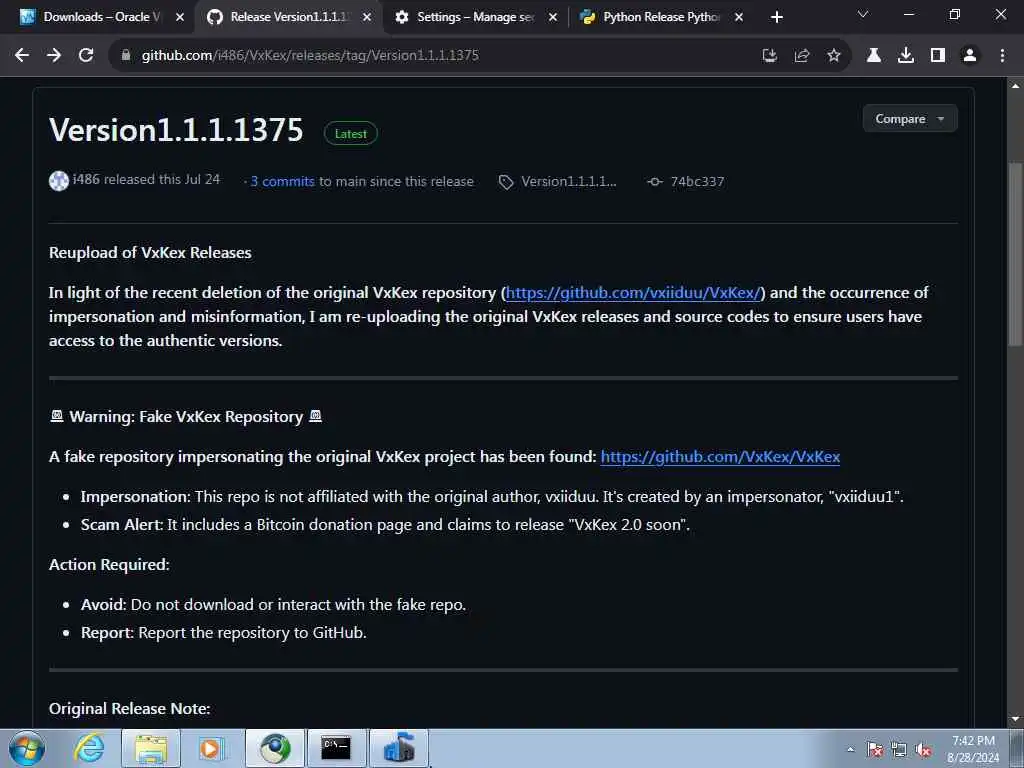Share this page from the address bar
Image resolution: width=1024 pixels, height=768 pixels.
pos(802,56)
